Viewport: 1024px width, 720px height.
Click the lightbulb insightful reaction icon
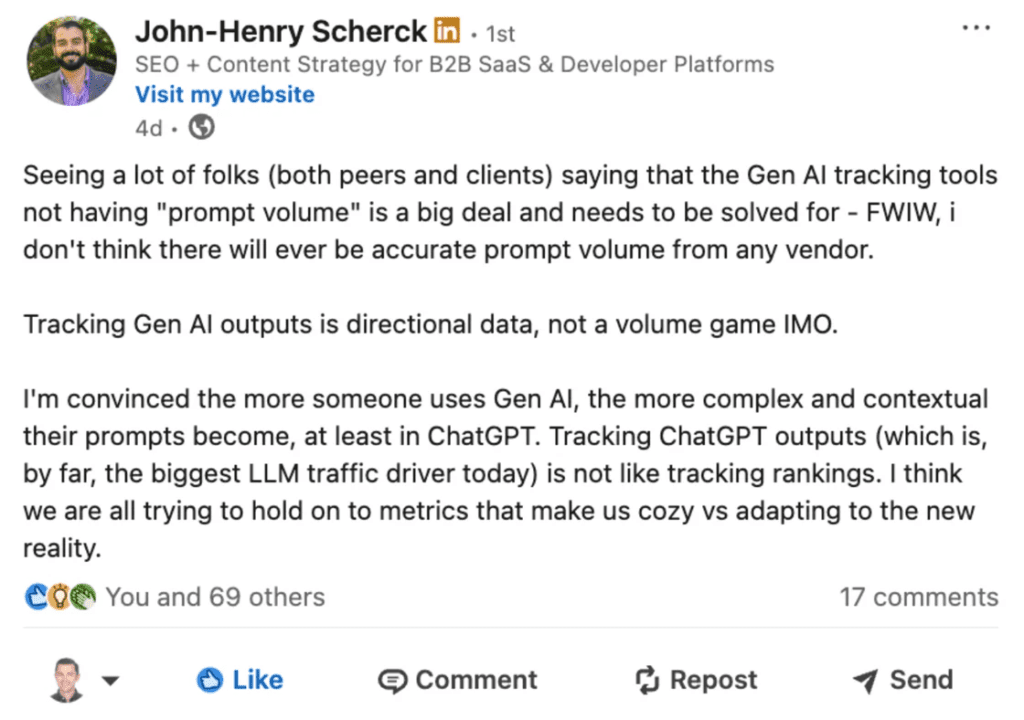point(59,597)
